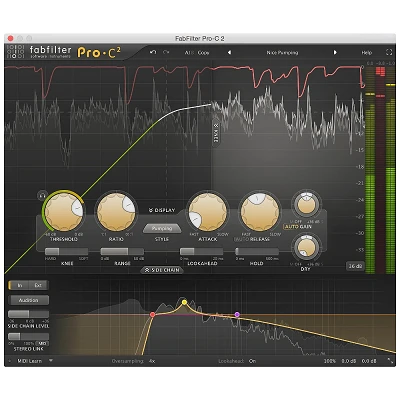Collapse the knee display panel handle

pos(216,133)
